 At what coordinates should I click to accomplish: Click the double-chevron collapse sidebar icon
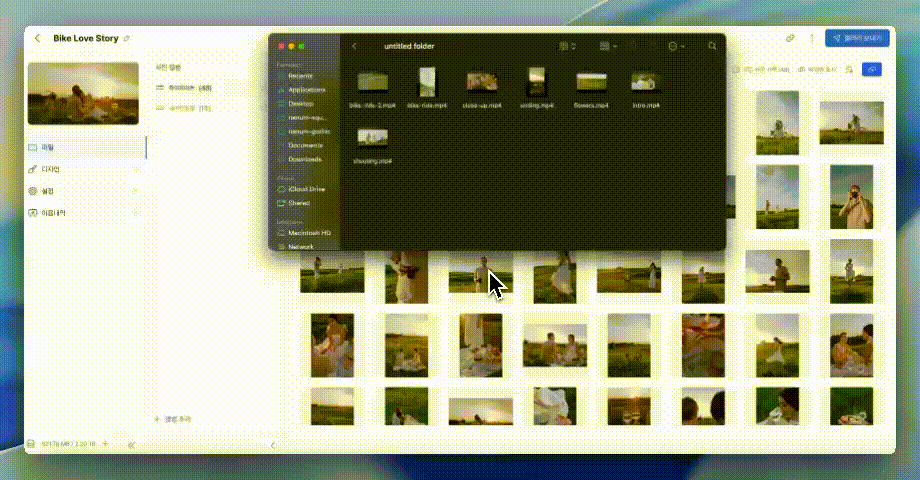[132, 444]
